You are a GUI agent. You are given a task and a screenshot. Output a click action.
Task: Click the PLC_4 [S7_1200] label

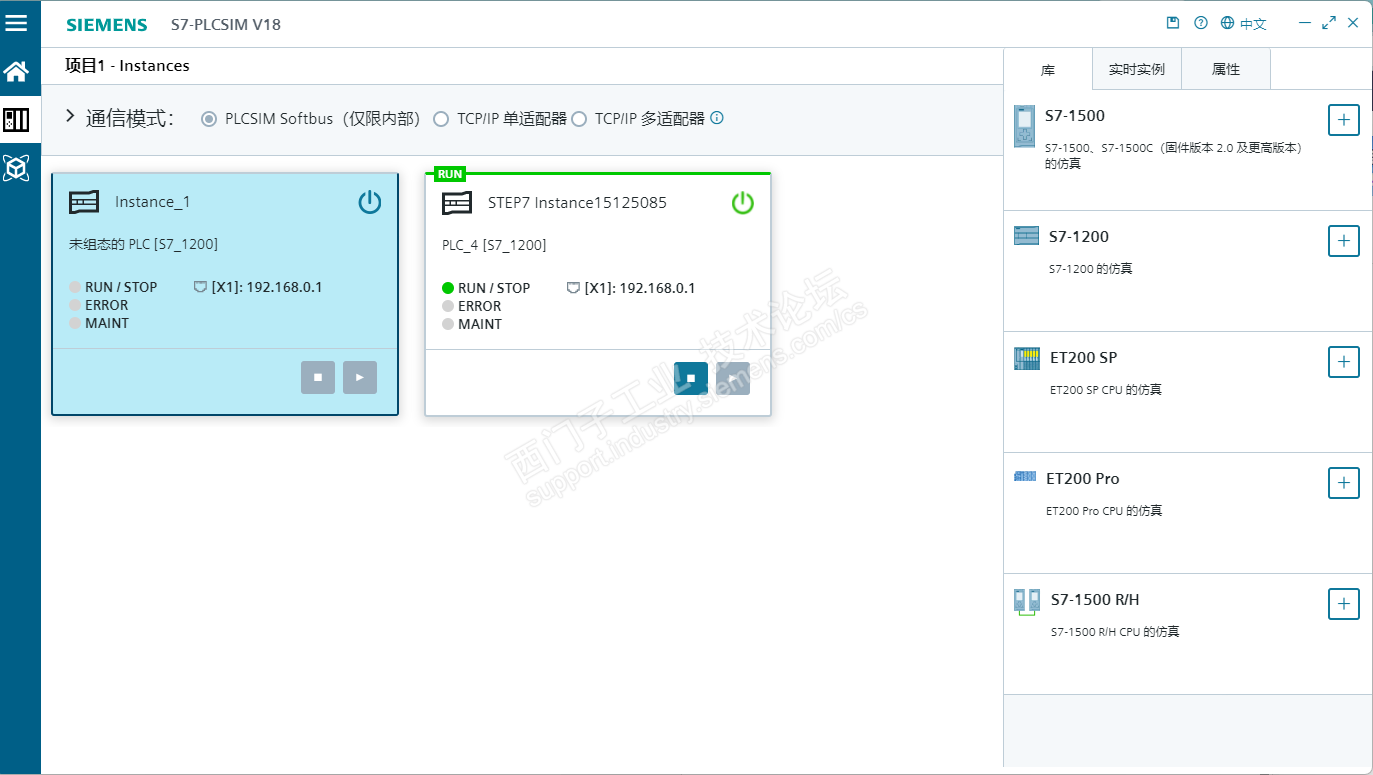(494, 245)
